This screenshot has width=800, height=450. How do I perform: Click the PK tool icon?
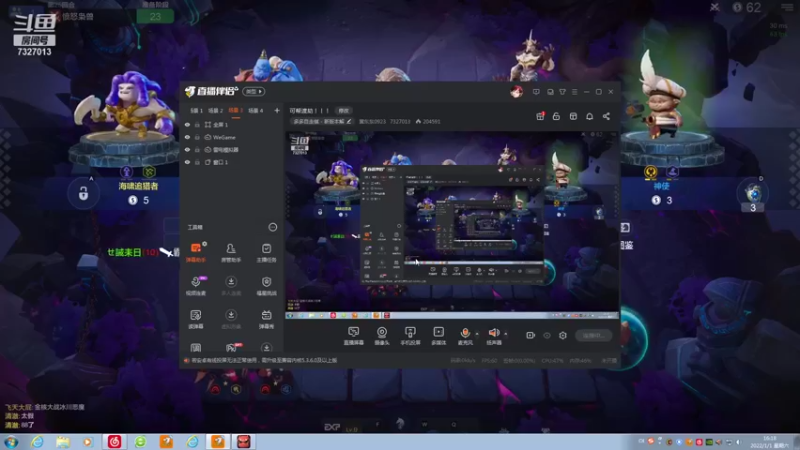(x=232, y=347)
